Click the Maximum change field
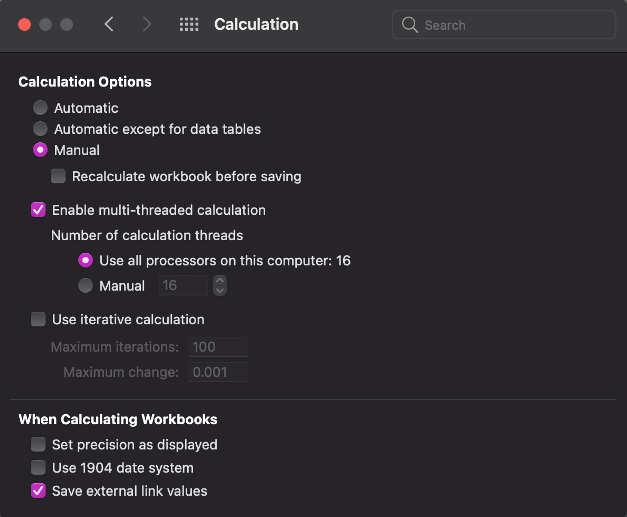 point(217,372)
